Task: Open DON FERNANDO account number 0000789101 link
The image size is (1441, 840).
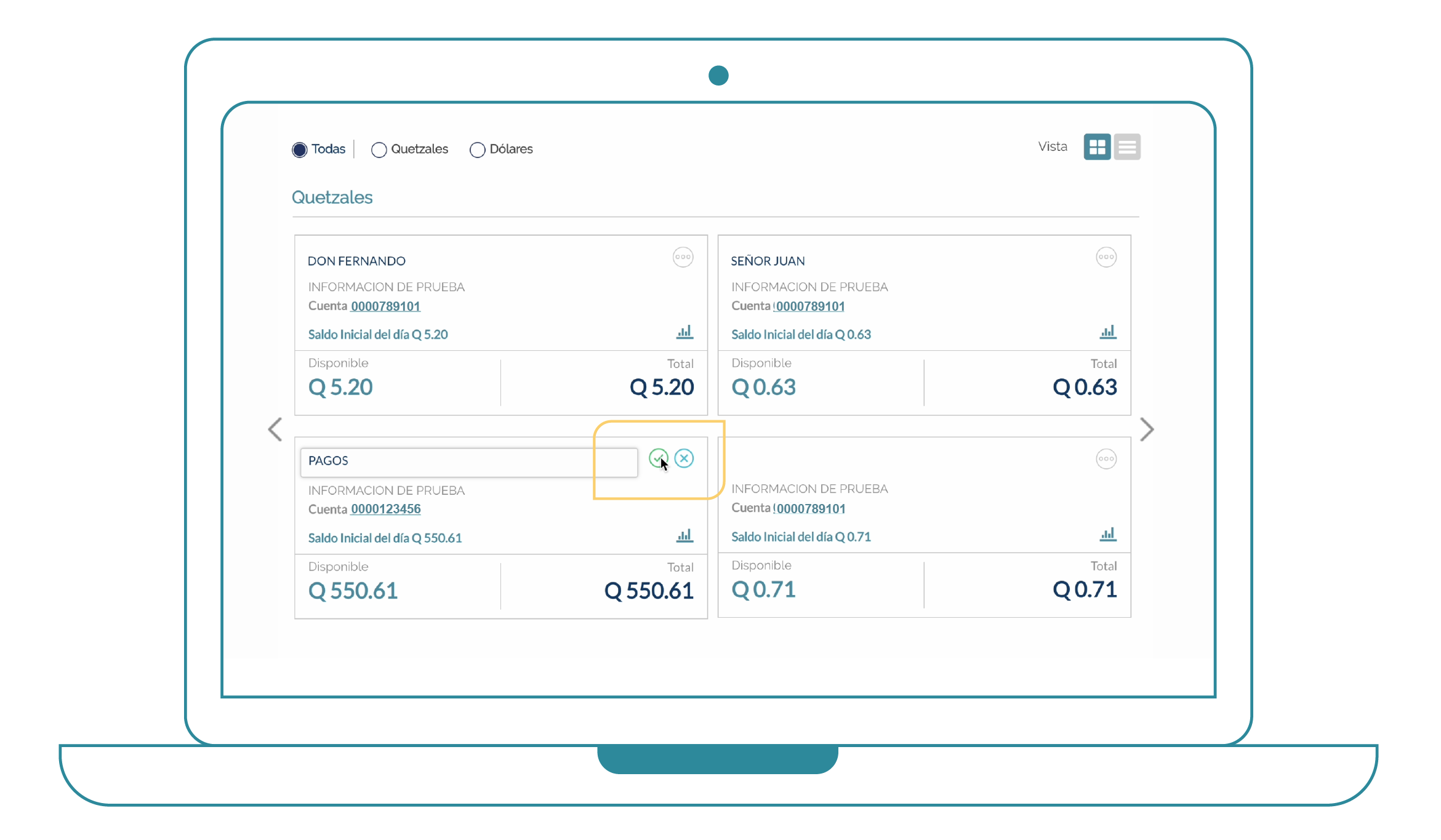Action: (x=385, y=306)
